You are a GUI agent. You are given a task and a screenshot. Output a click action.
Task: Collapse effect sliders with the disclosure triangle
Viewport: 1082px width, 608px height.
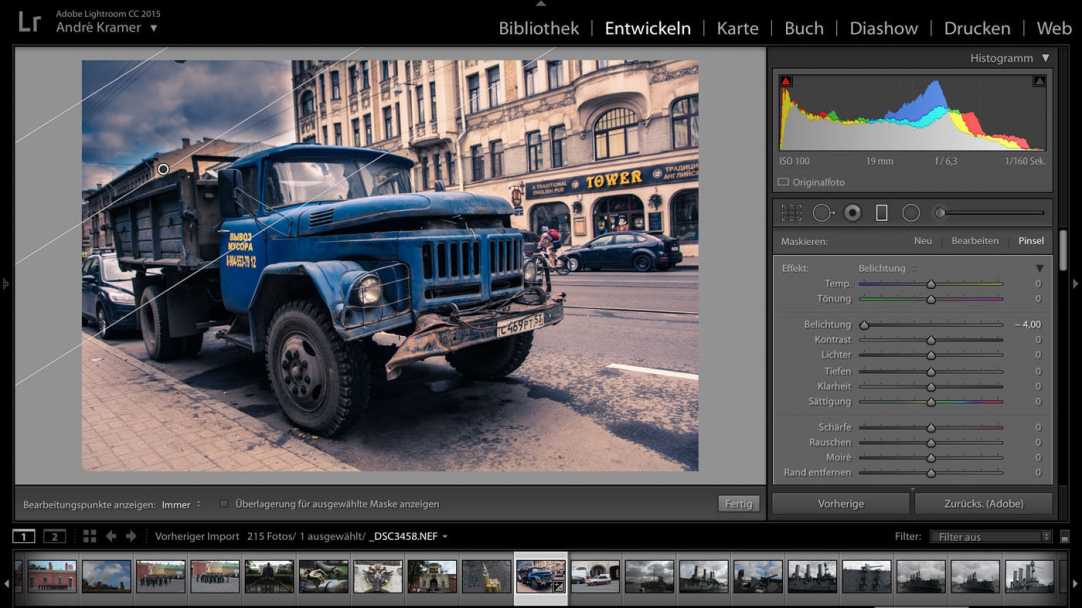pos(1040,268)
